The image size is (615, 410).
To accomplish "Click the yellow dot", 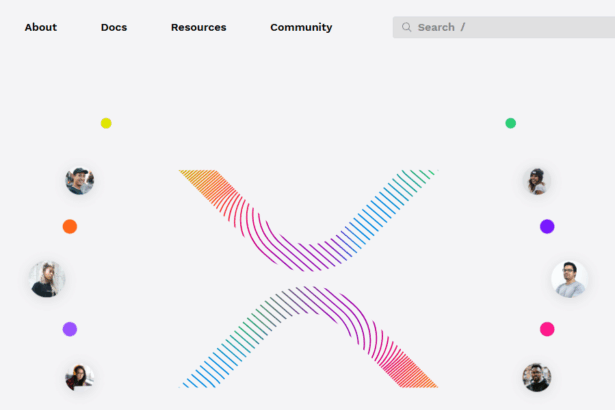I will click(x=106, y=123).
